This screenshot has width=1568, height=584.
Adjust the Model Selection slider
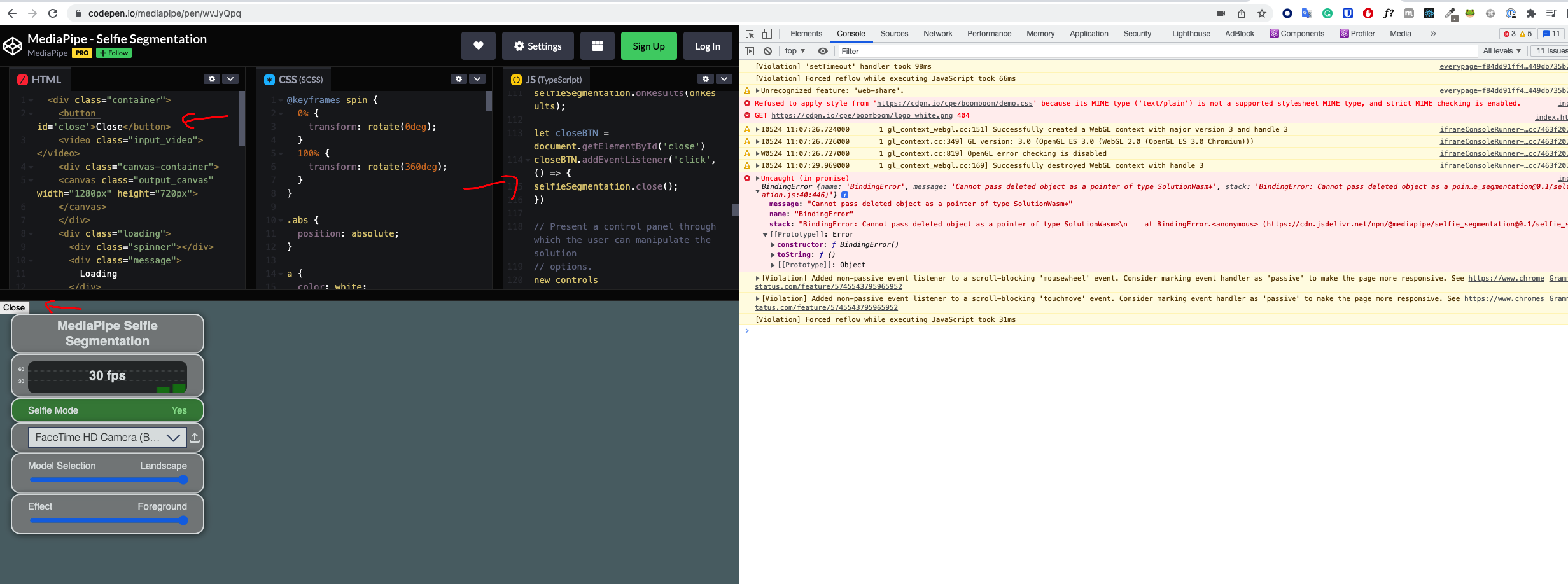(x=108, y=480)
